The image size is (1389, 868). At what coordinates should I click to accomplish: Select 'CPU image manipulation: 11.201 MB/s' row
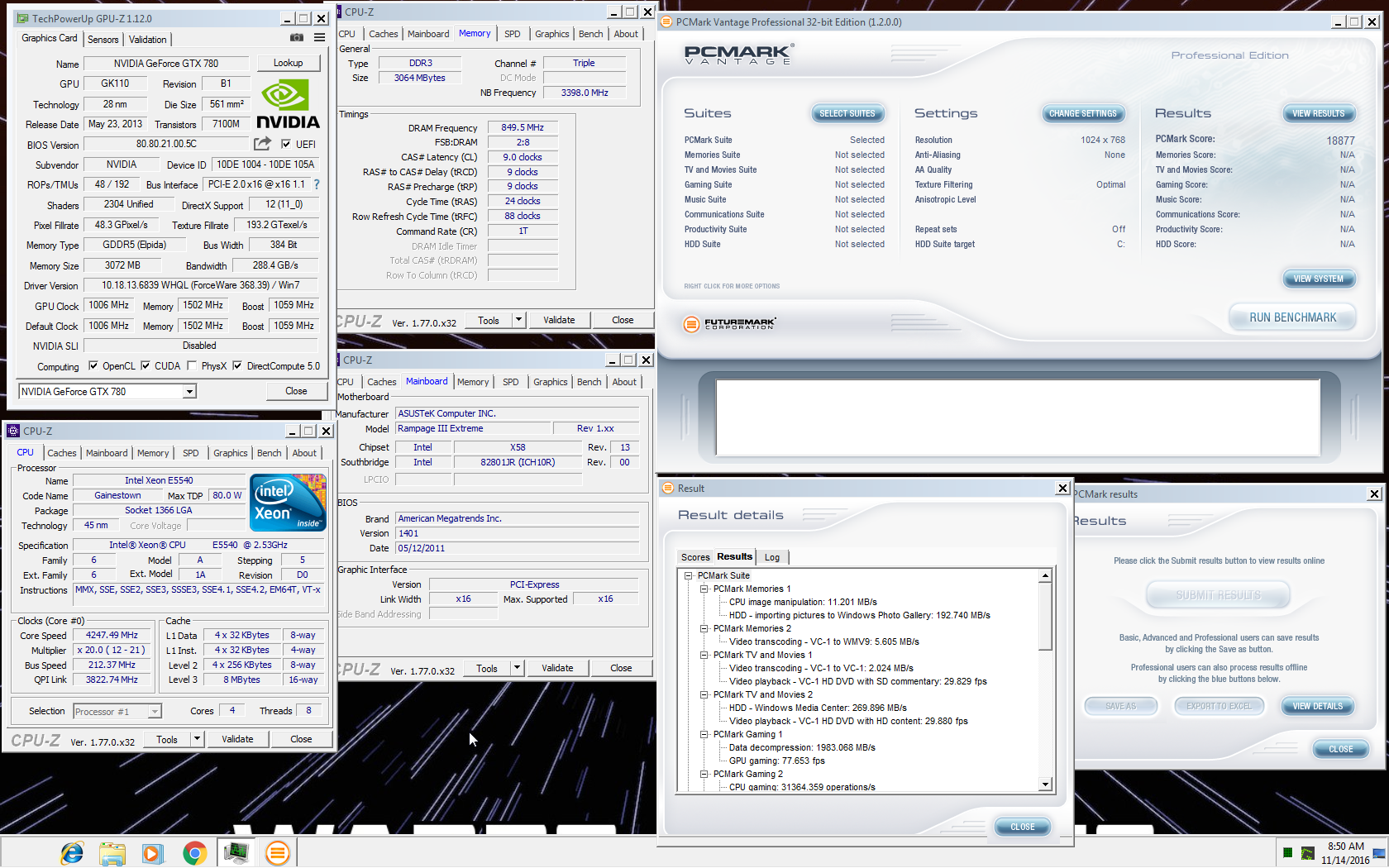(803, 602)
